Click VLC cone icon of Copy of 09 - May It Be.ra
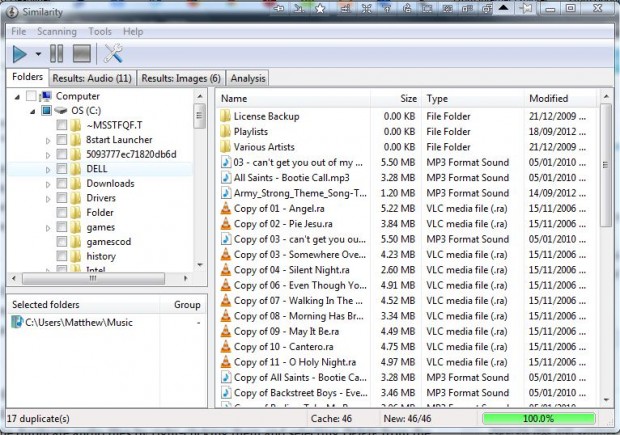Viewport: 620px width, 435px height. pos(225,331)
